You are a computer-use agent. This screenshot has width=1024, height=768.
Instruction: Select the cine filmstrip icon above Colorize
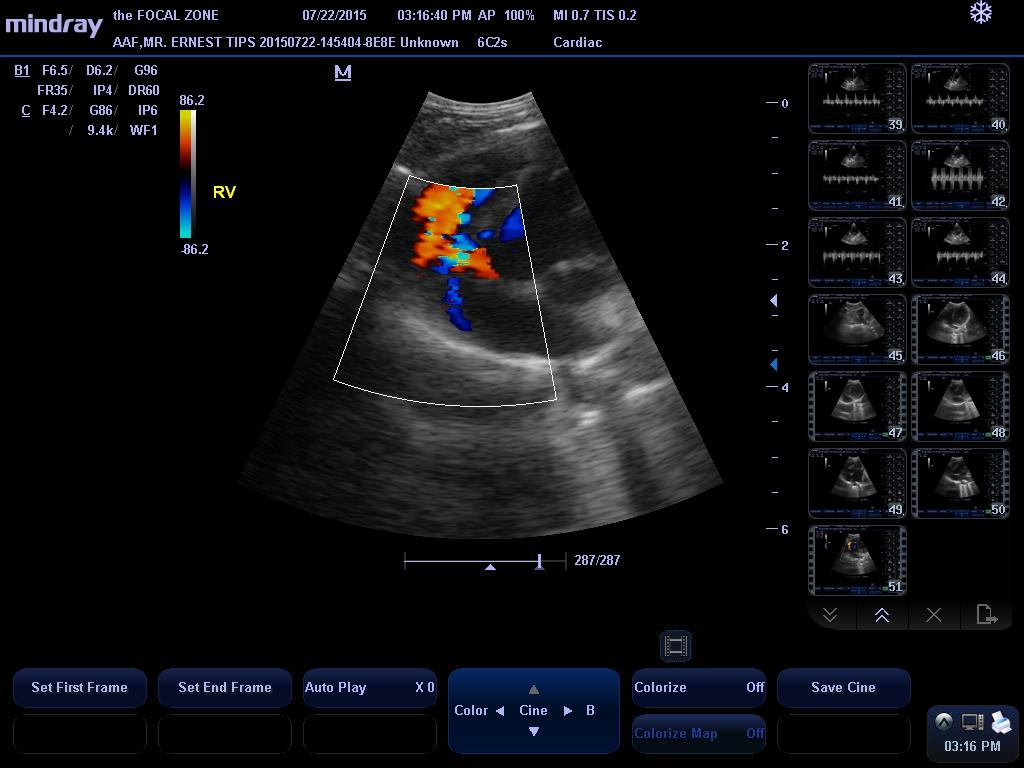(675, 646)
